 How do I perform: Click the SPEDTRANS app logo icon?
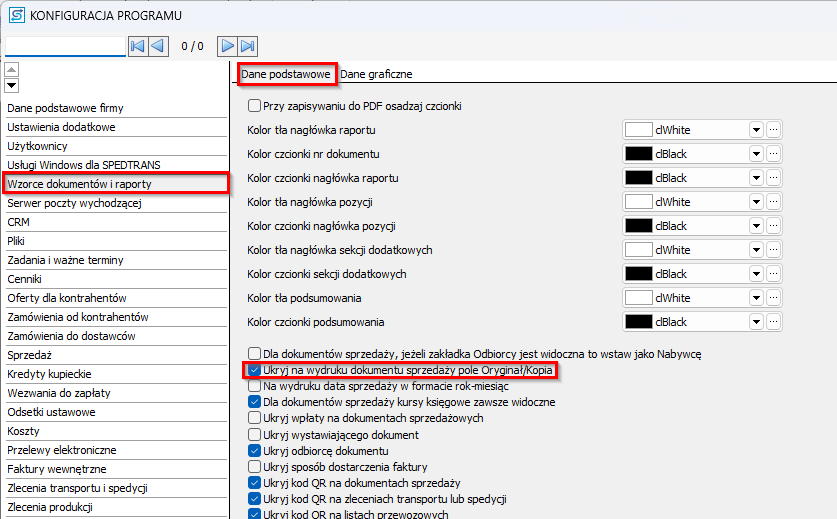click(17, 15)
